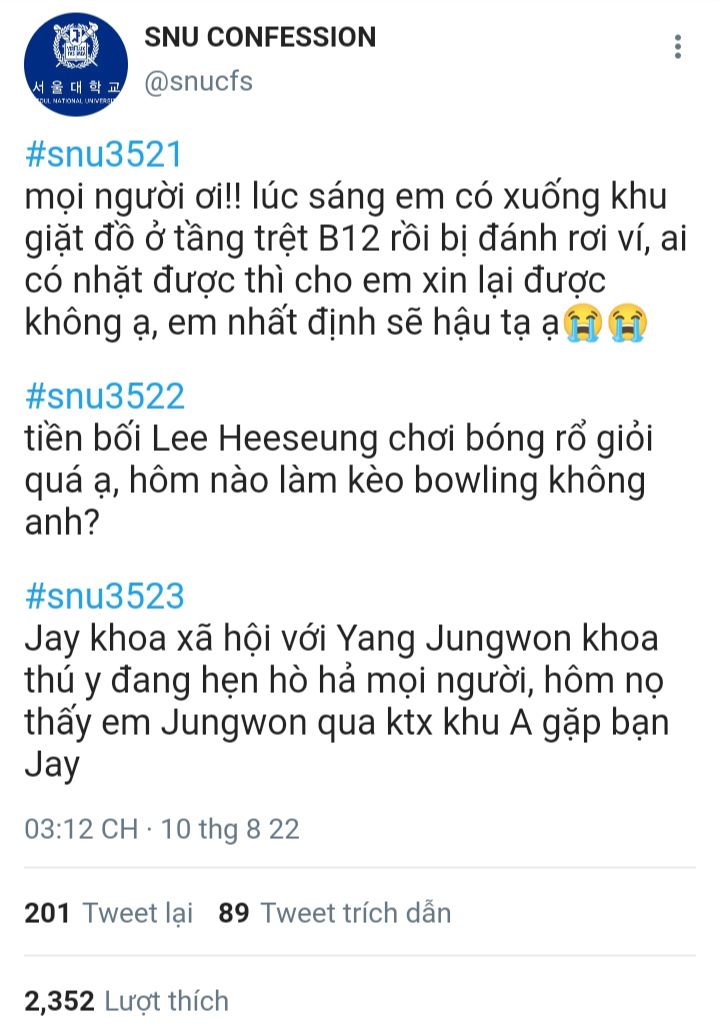Image resolution: width=720 pixels, height=1036 pixels.
Task: Show the 89 Tweet trích dẫn quote tweets
Action: (335, 913)
